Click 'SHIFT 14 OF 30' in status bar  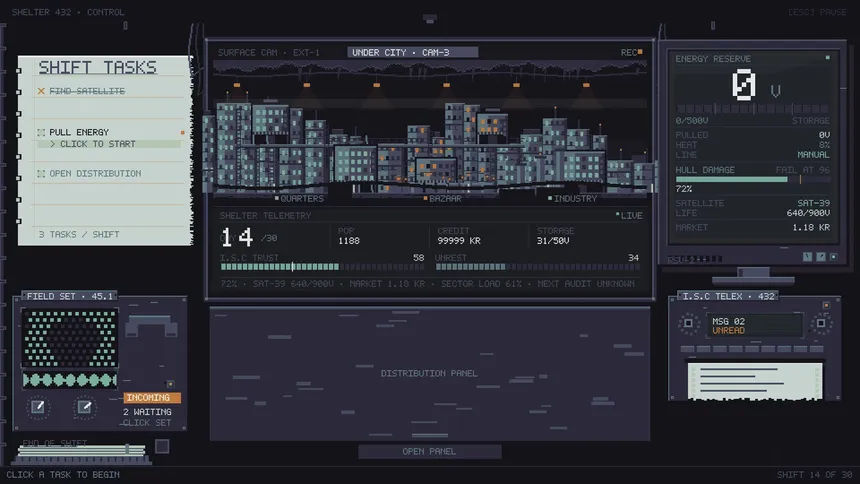click(x=814, y=475)
